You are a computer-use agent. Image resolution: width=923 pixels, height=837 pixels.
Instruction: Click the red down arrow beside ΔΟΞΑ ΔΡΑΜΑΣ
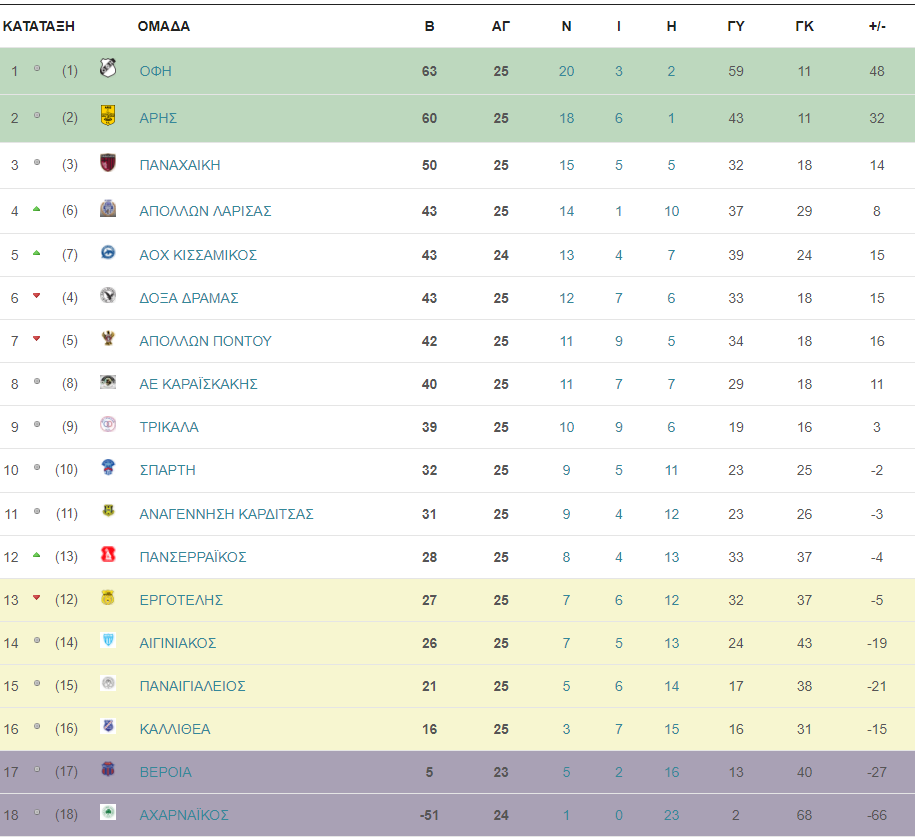pyautogui.click(x=36, y=295)
